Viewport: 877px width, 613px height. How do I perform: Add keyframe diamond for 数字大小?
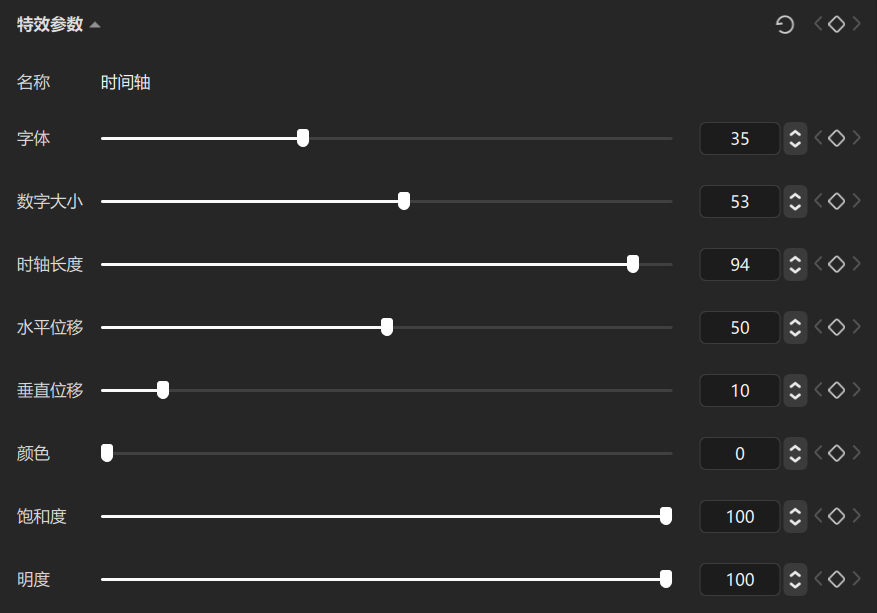click(836, 201)
